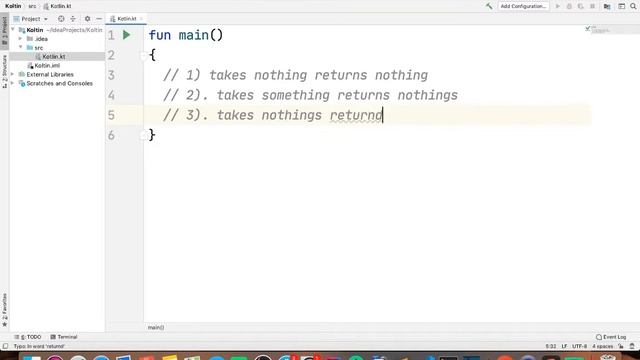Click the Run Anything toolbar icon
The image size is (640, 360).
tap(621, 6)
